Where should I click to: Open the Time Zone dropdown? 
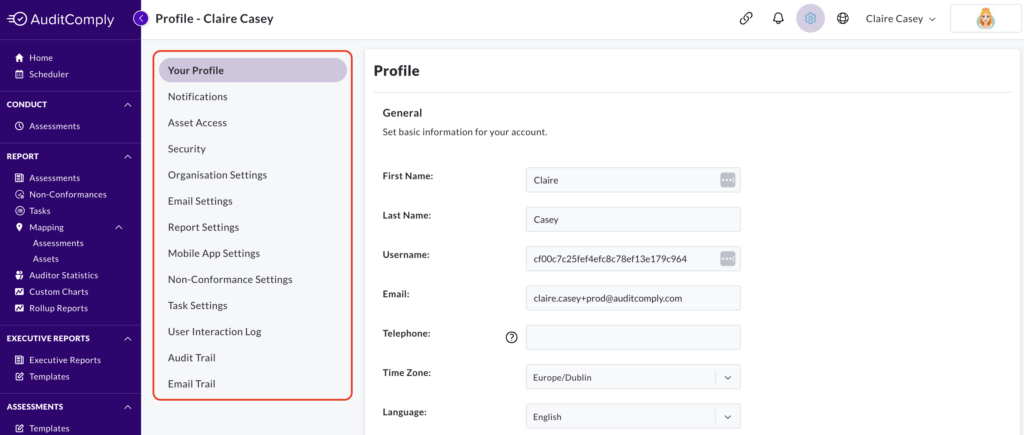click(633, 377)
